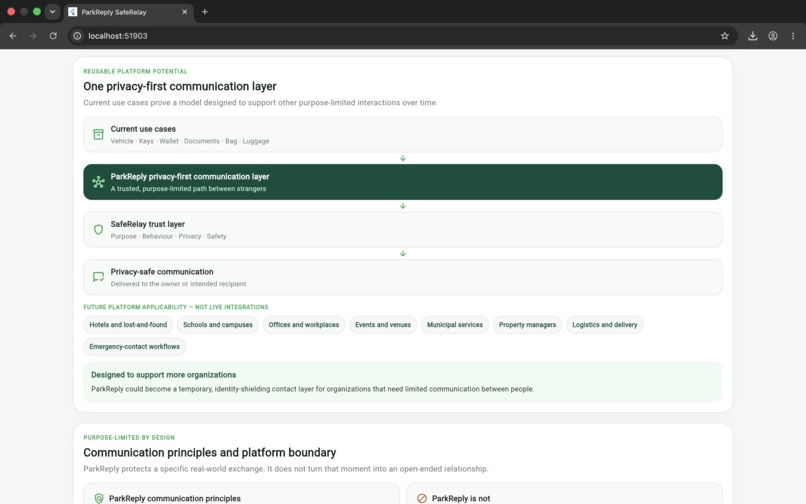This screenshot has height=504, width=806.
Task: Open the tab search dropdown chevron
Action: 52,12
